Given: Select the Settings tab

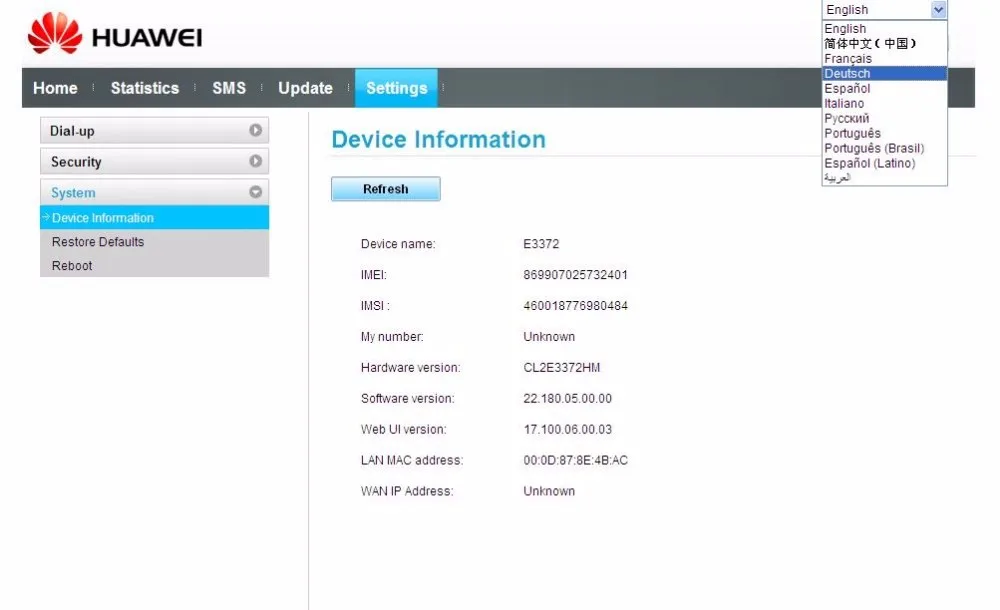Looking at the screenshot, I should coord(397,88).
